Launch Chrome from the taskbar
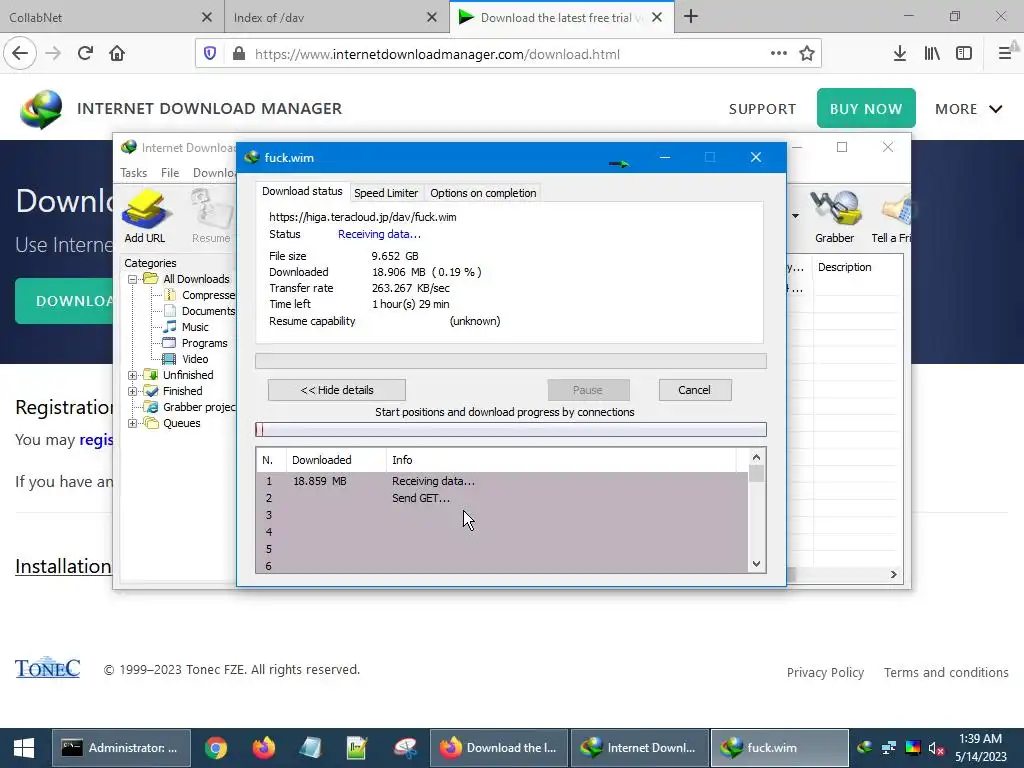 (x=216, y=748)
